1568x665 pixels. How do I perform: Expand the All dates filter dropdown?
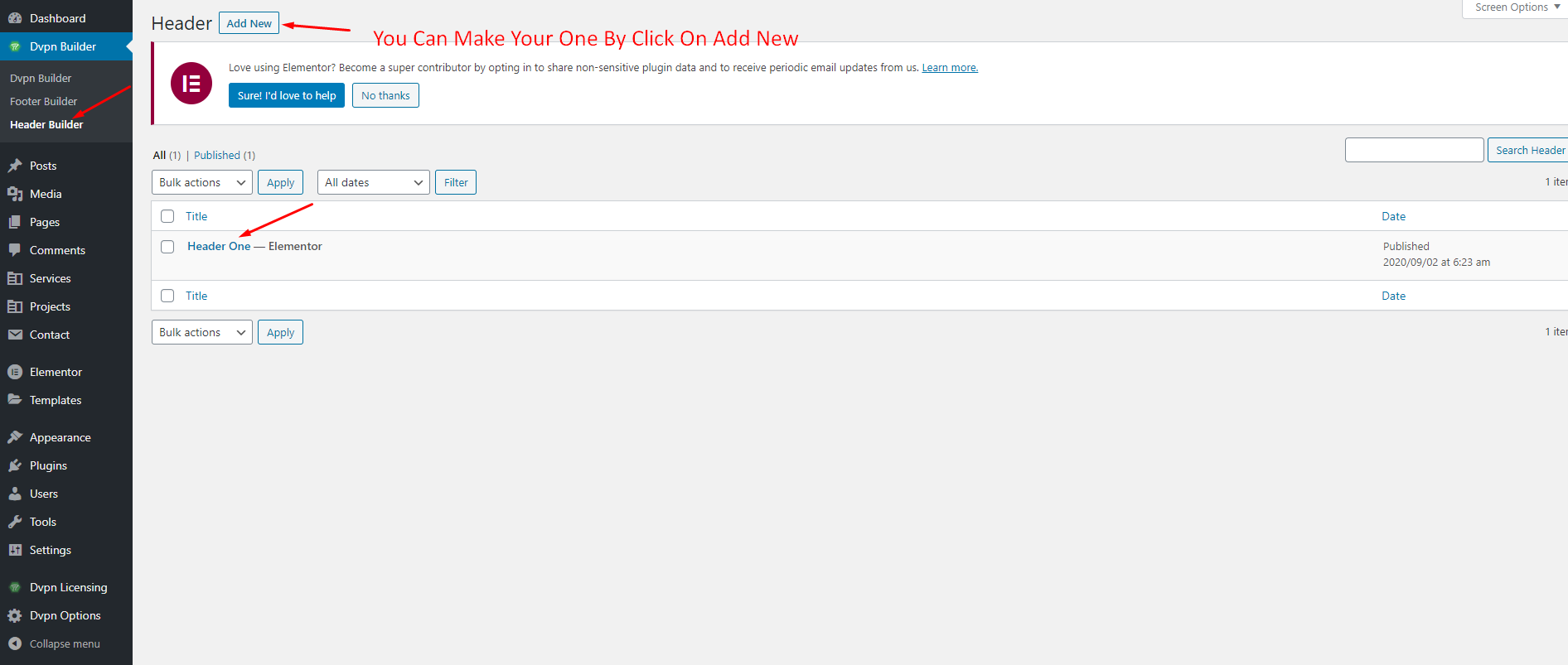pos(373,182)
